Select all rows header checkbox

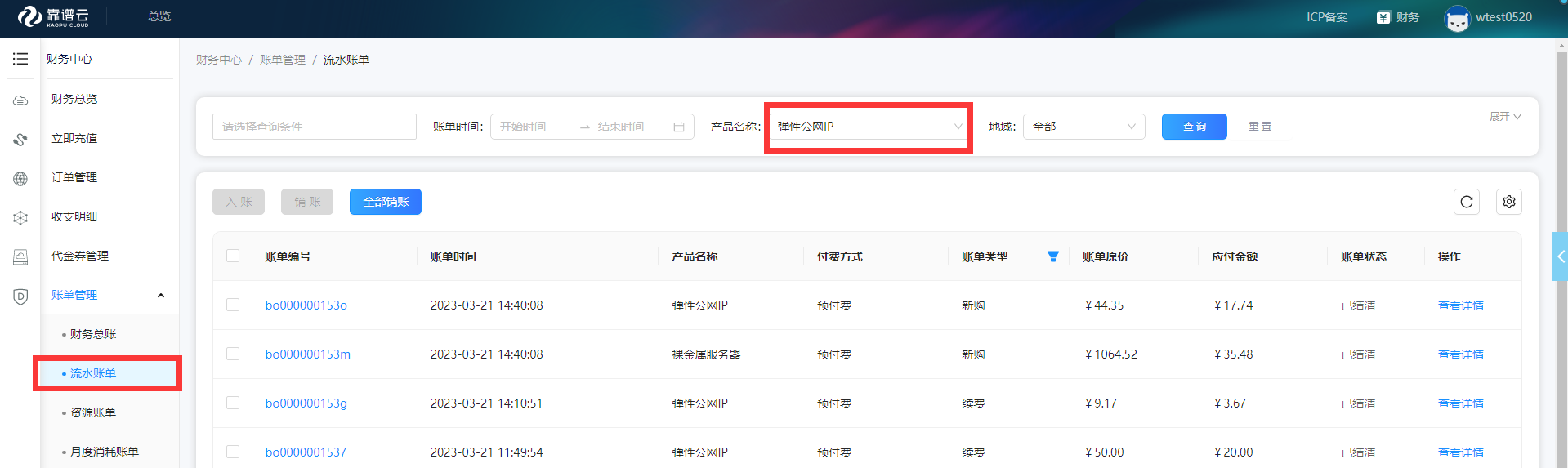[233, 256]
